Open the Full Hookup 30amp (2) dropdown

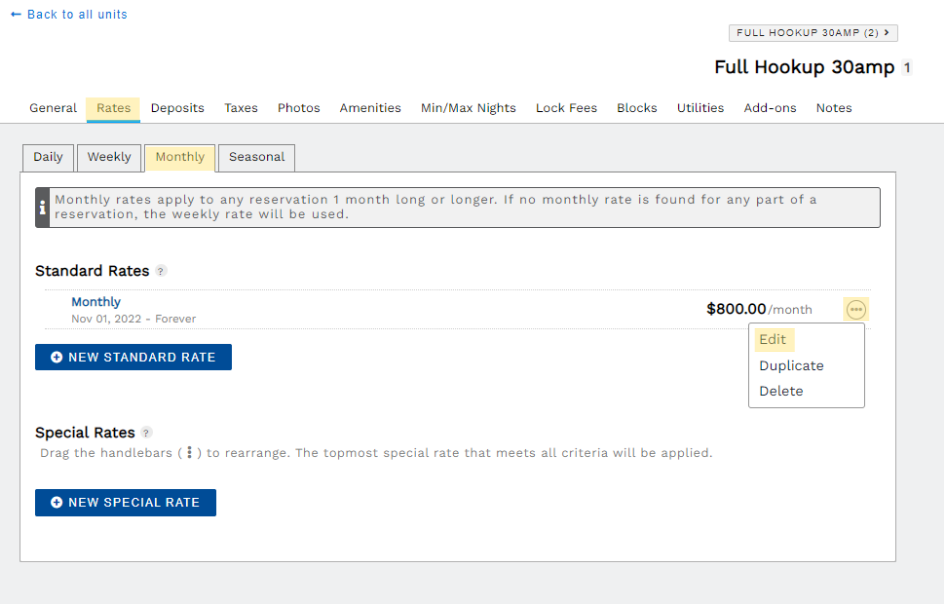(813, 33)
